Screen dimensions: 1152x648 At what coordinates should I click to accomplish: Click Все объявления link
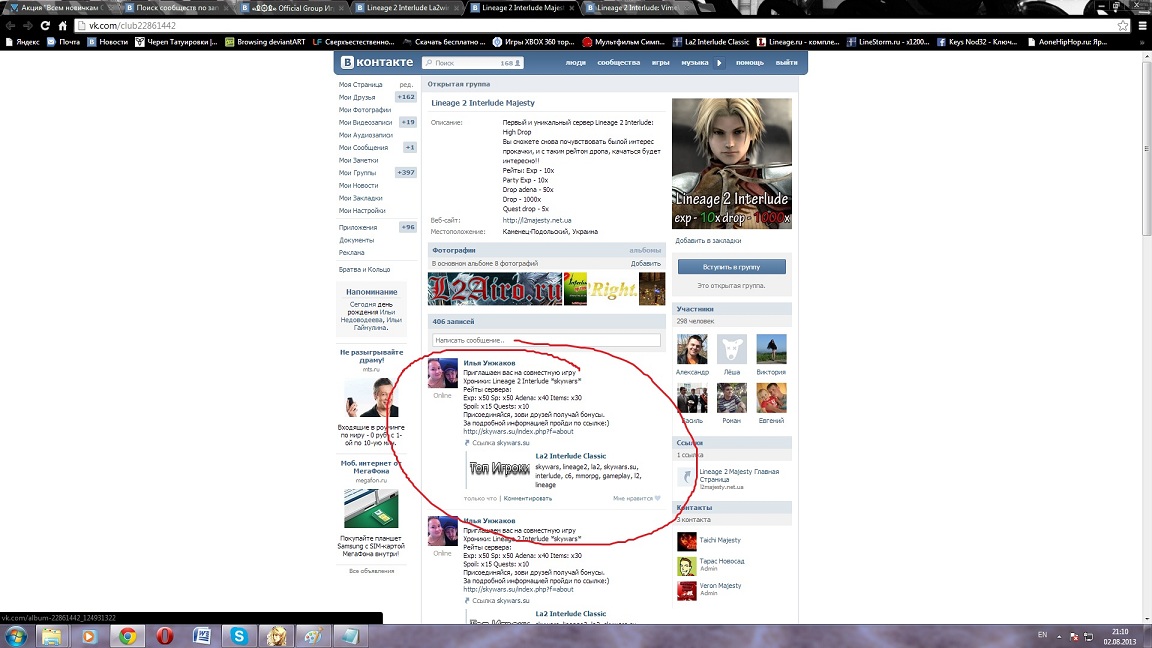371,571
